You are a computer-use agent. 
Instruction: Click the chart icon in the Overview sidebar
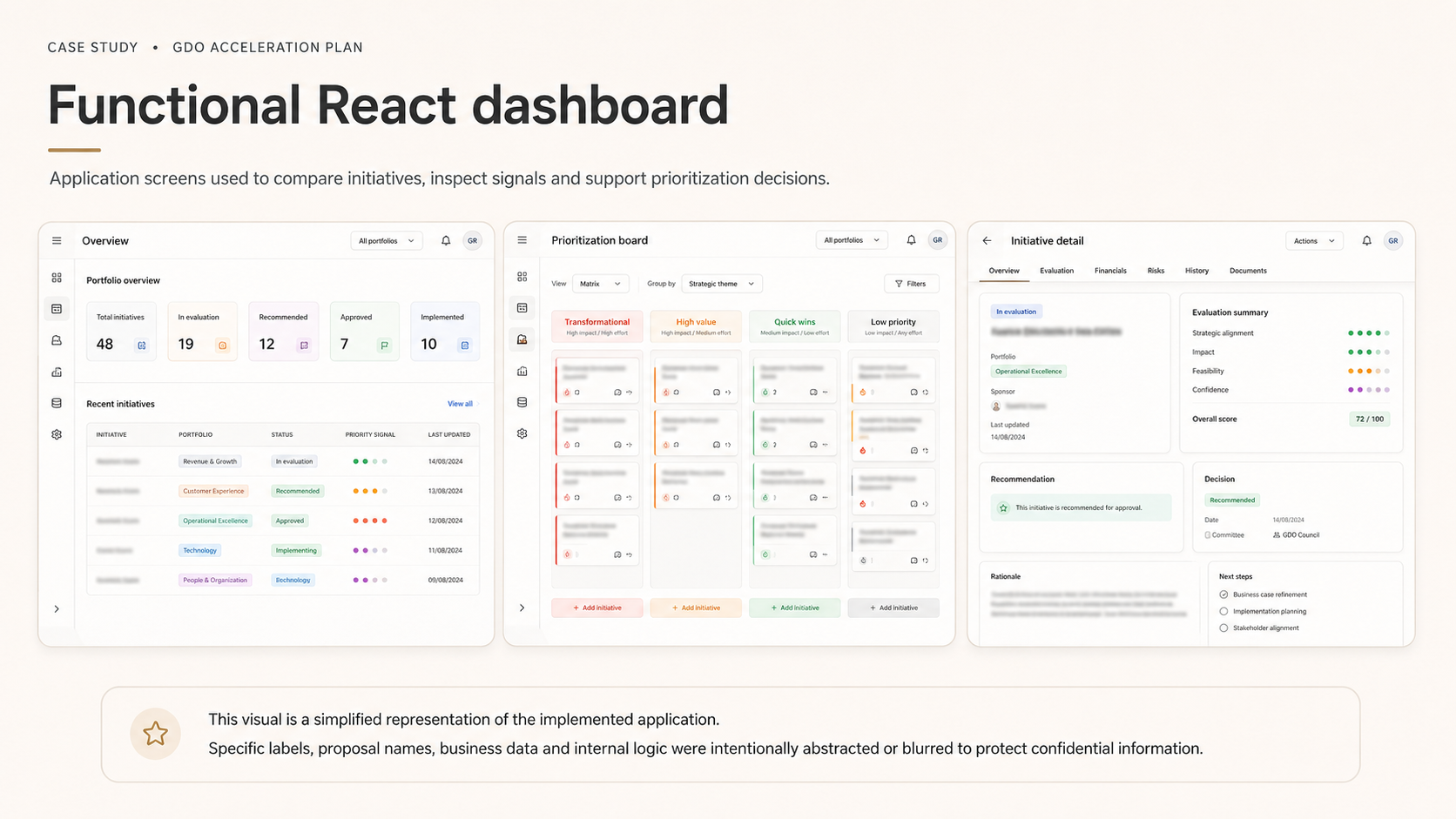57,372
